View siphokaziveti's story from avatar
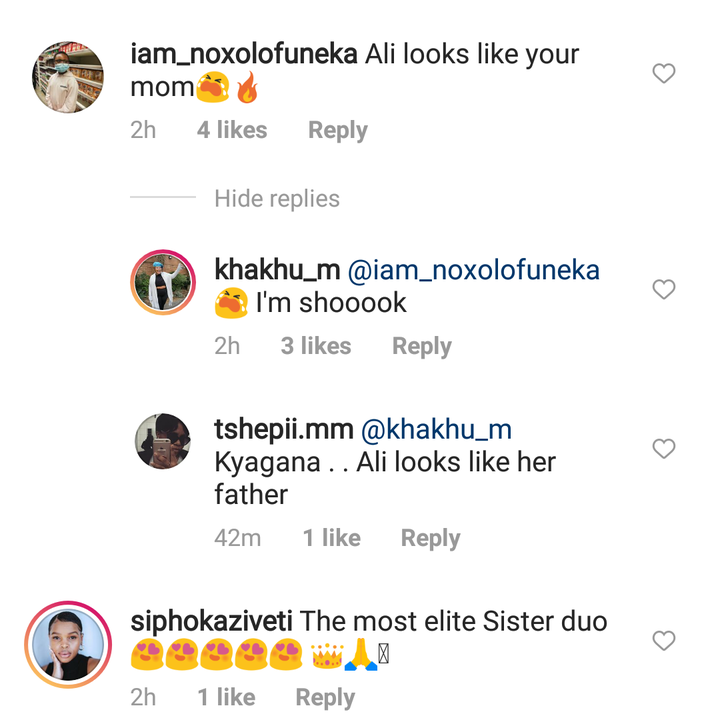This screenshot has width=720, height=724. pos(68,644)
